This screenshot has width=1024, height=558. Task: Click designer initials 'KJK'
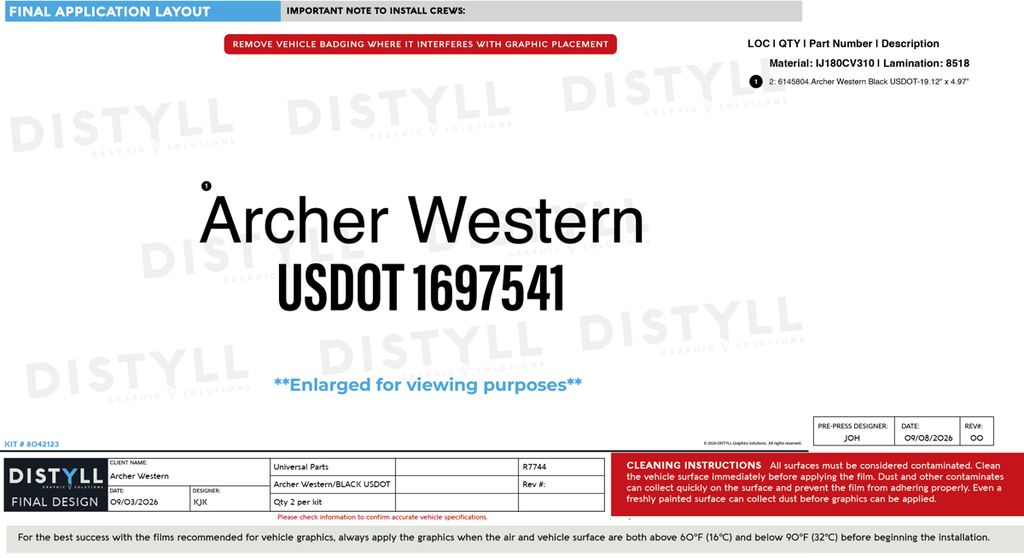[200, 502]
